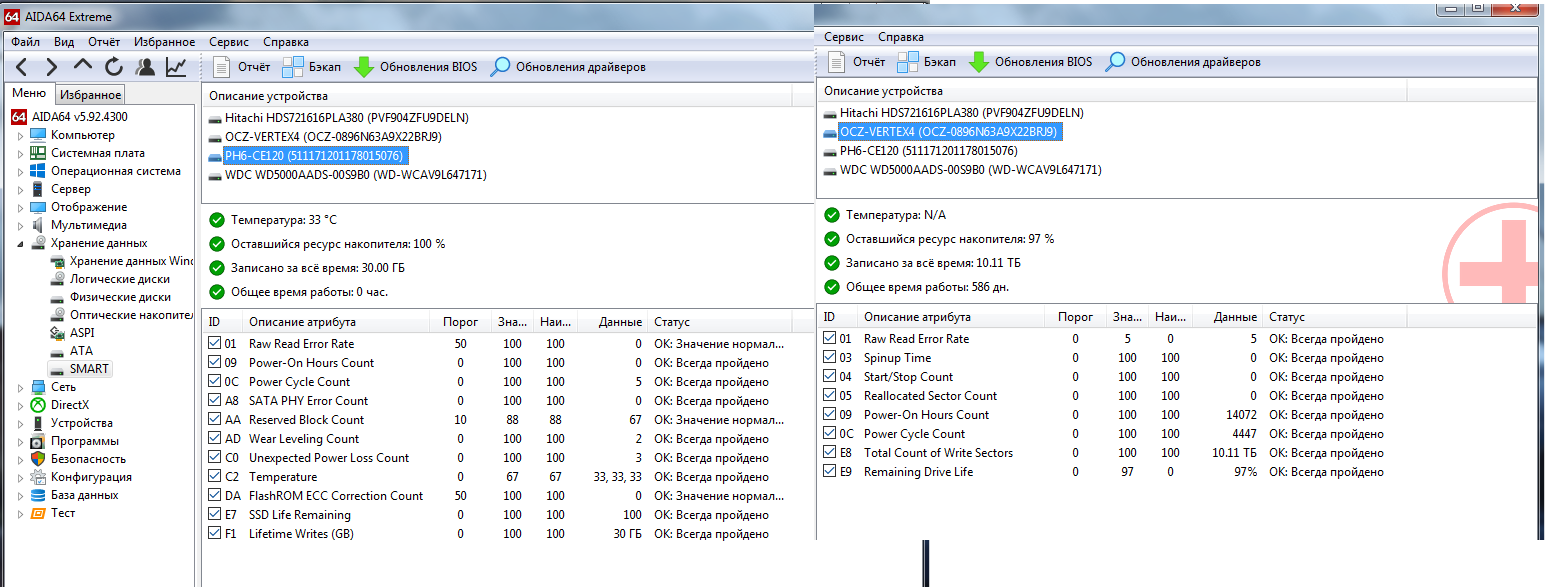The image size is (1545, 587).
Task: Sort by Порог column in left window
Action: tap(461, 322)
